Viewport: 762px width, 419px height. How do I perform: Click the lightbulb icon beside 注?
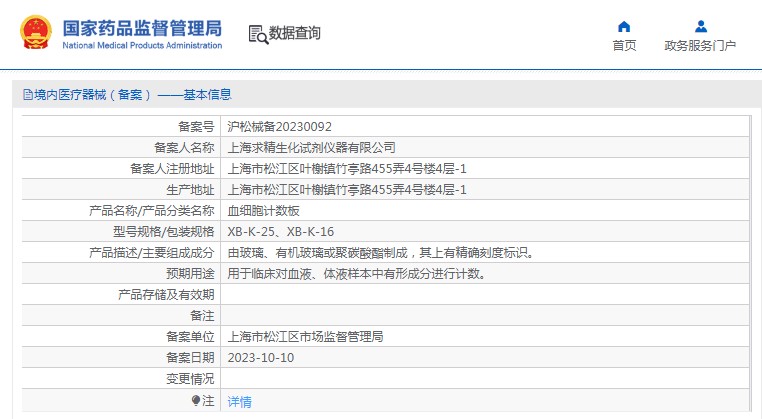click(195, 401)
